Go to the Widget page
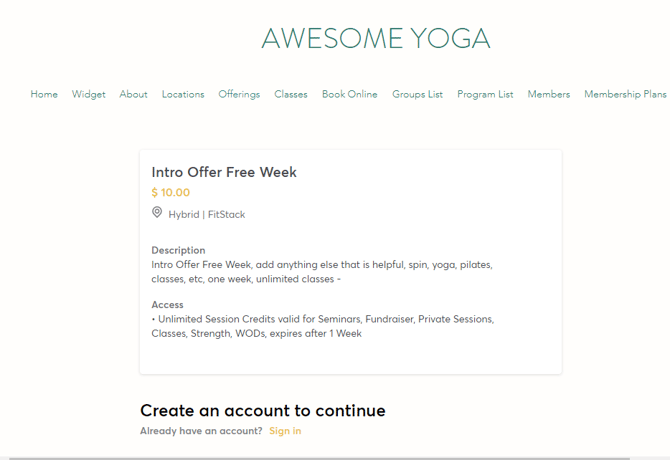The image size is (670, 460). point(88,94)
